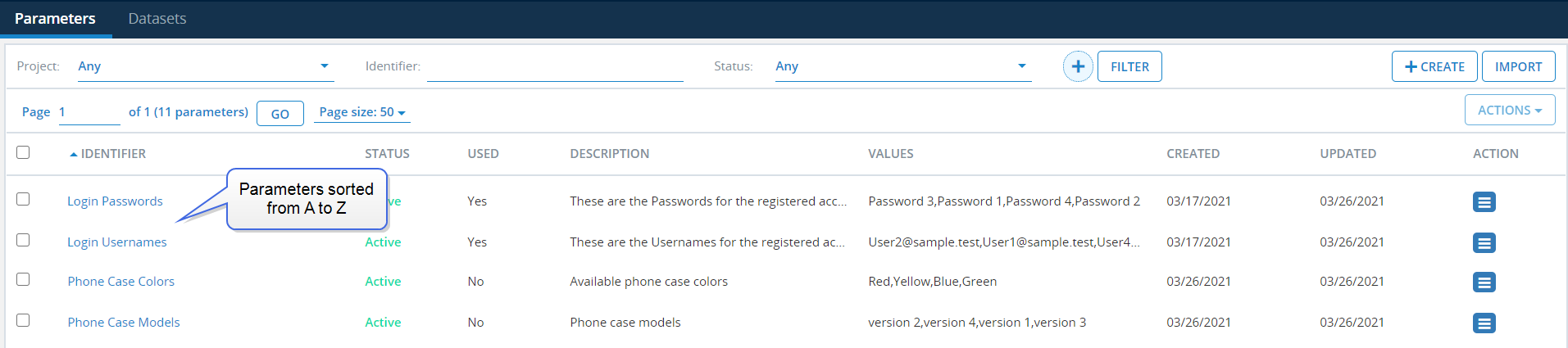The width and height of the screenshot is (1568, 348).
Task: Check the Phone Case Models row checkbox
Action: click(23, 320)
